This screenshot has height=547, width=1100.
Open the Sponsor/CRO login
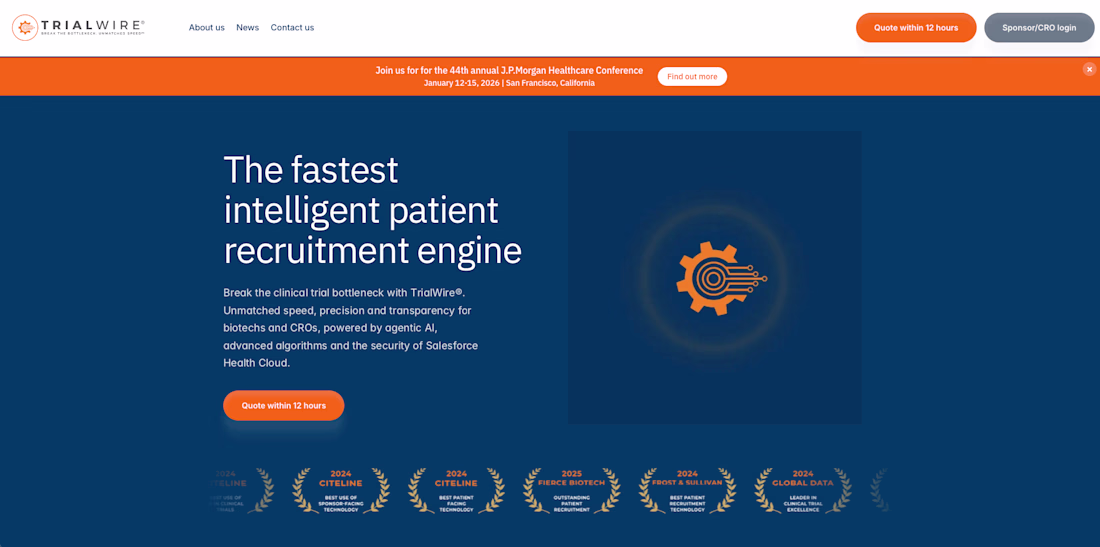[1039, 27]
